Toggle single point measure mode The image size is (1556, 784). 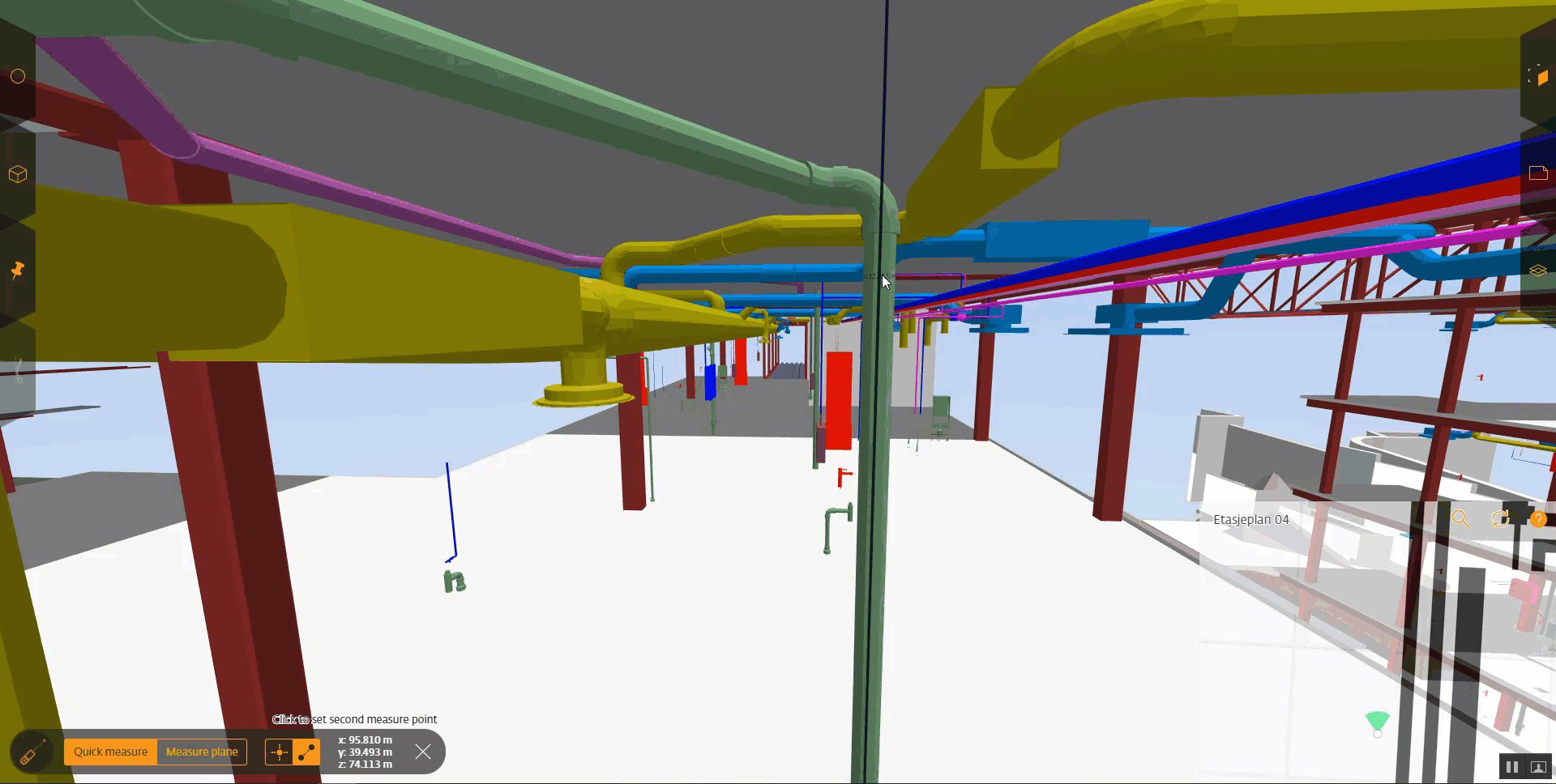279,752
